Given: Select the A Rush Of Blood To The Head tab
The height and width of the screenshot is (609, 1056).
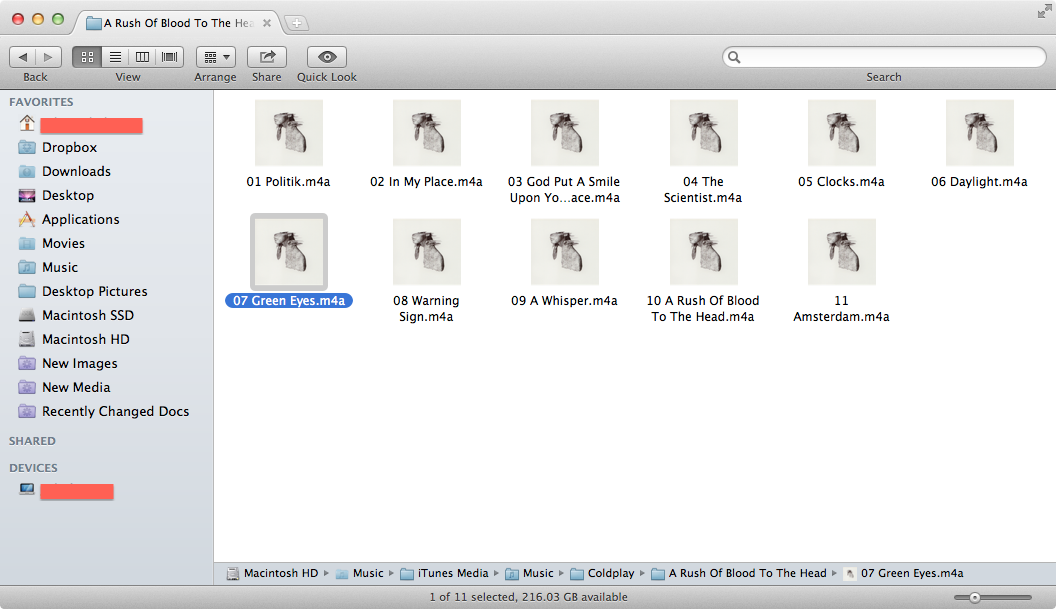Looking at the screenshot, I should pos(177,23).
